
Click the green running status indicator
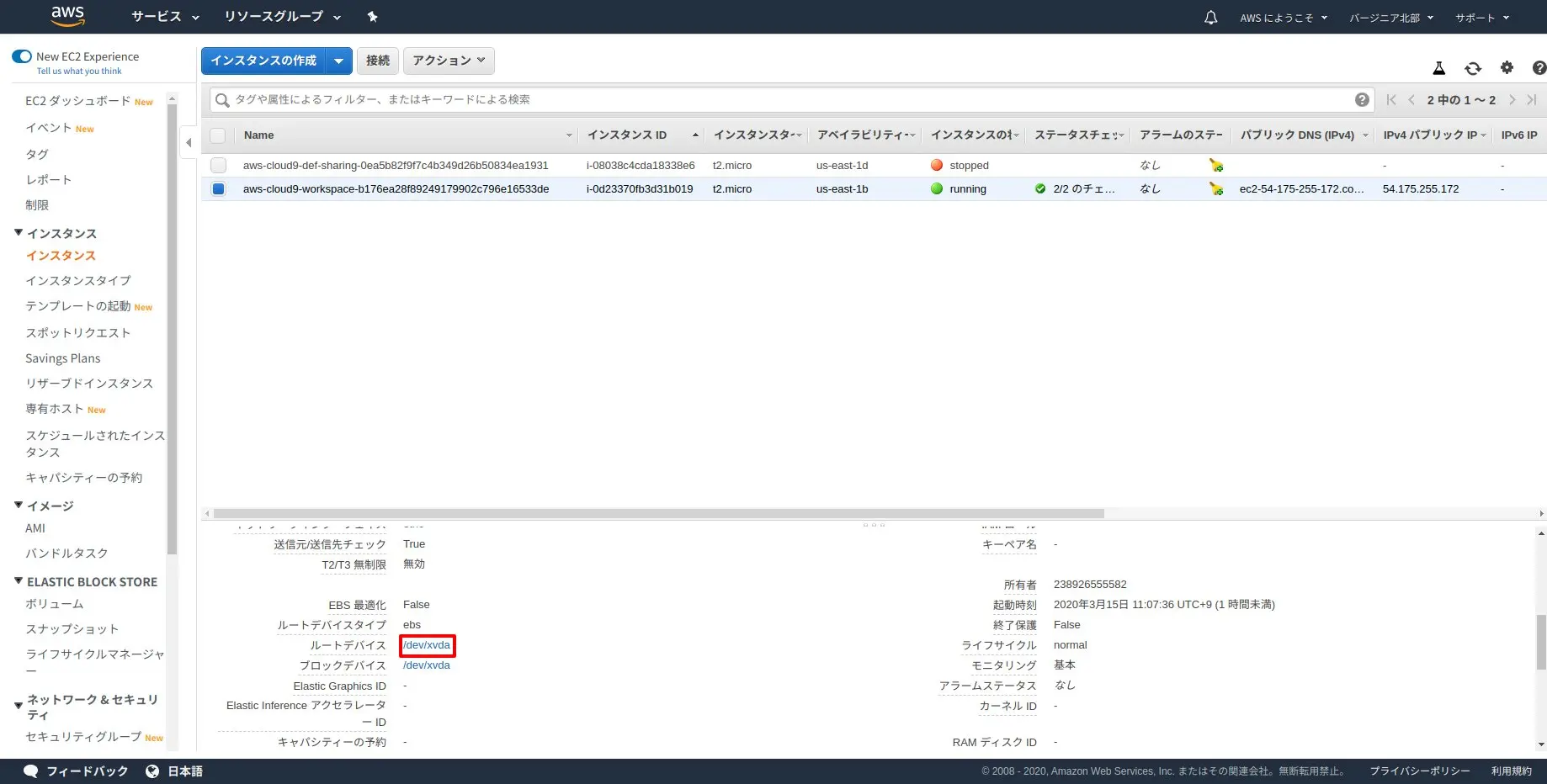[x=937, y=188]
